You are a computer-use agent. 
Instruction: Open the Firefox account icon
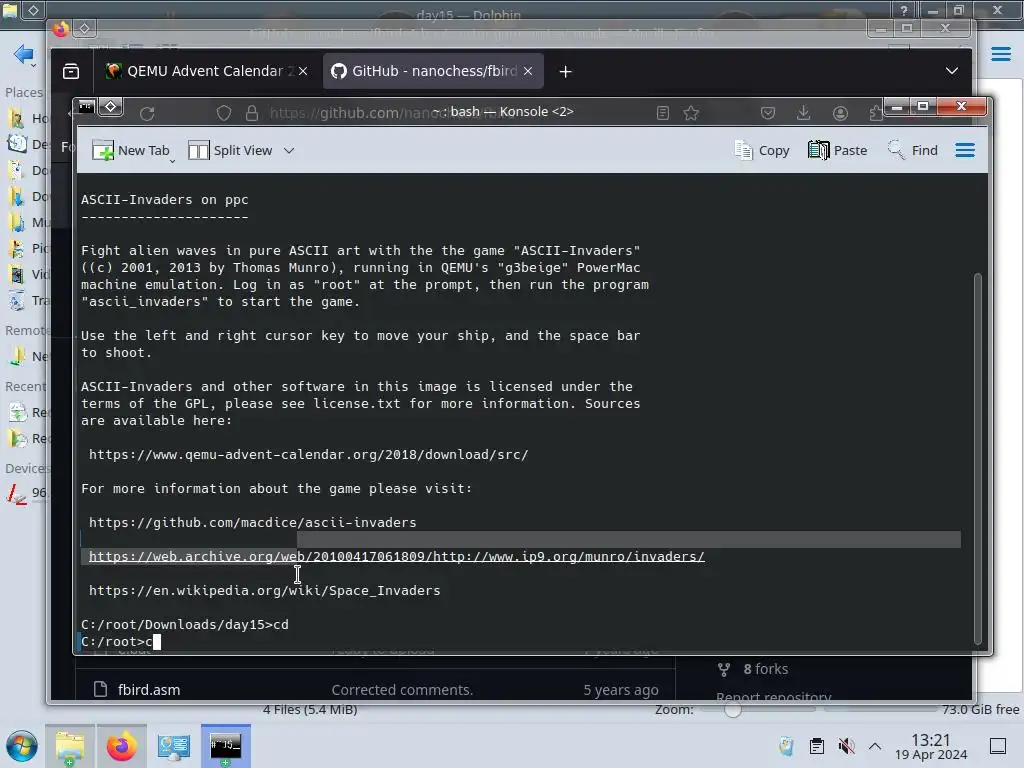[x=840, y=114]
